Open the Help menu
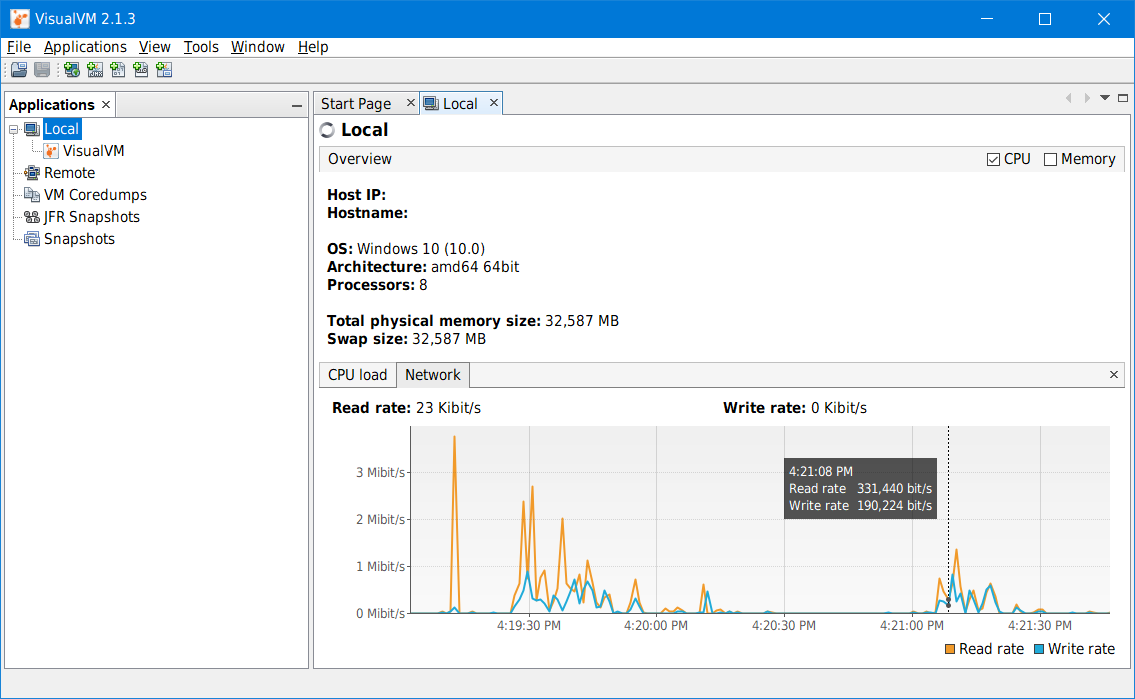1135x699 pixels. coord(313,47)
